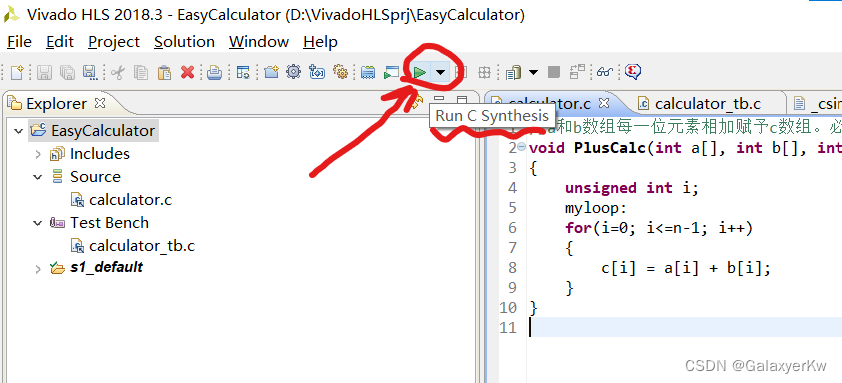
Task: Select the Explorer panel tab
Action: coord(56,103)
